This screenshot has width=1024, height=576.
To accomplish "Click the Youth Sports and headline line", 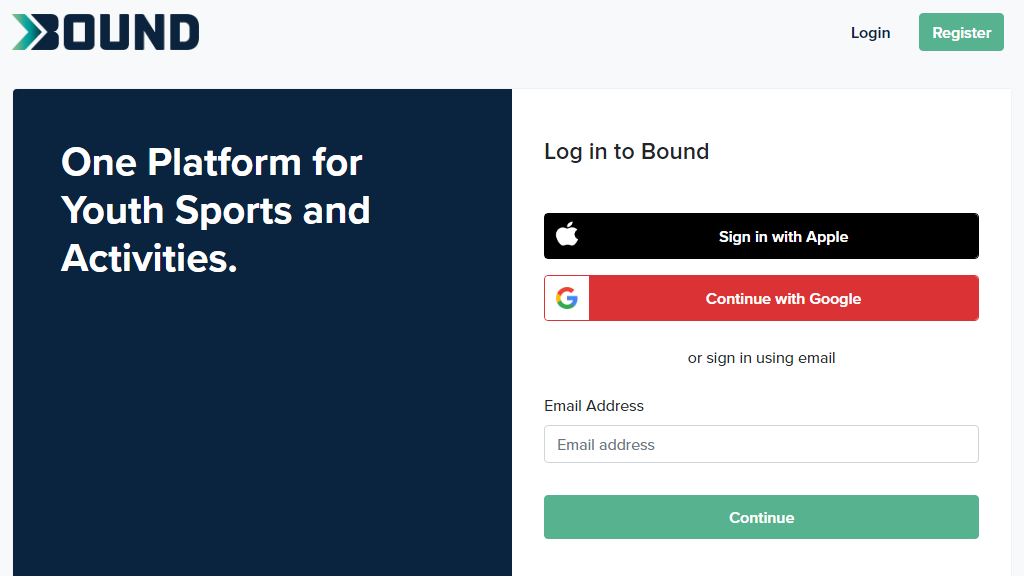I will [215, 210].
